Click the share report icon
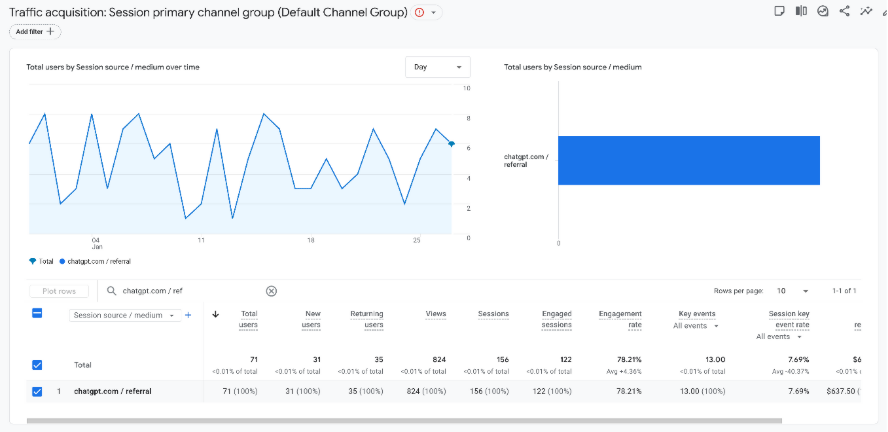 click(x=845, y=11)
